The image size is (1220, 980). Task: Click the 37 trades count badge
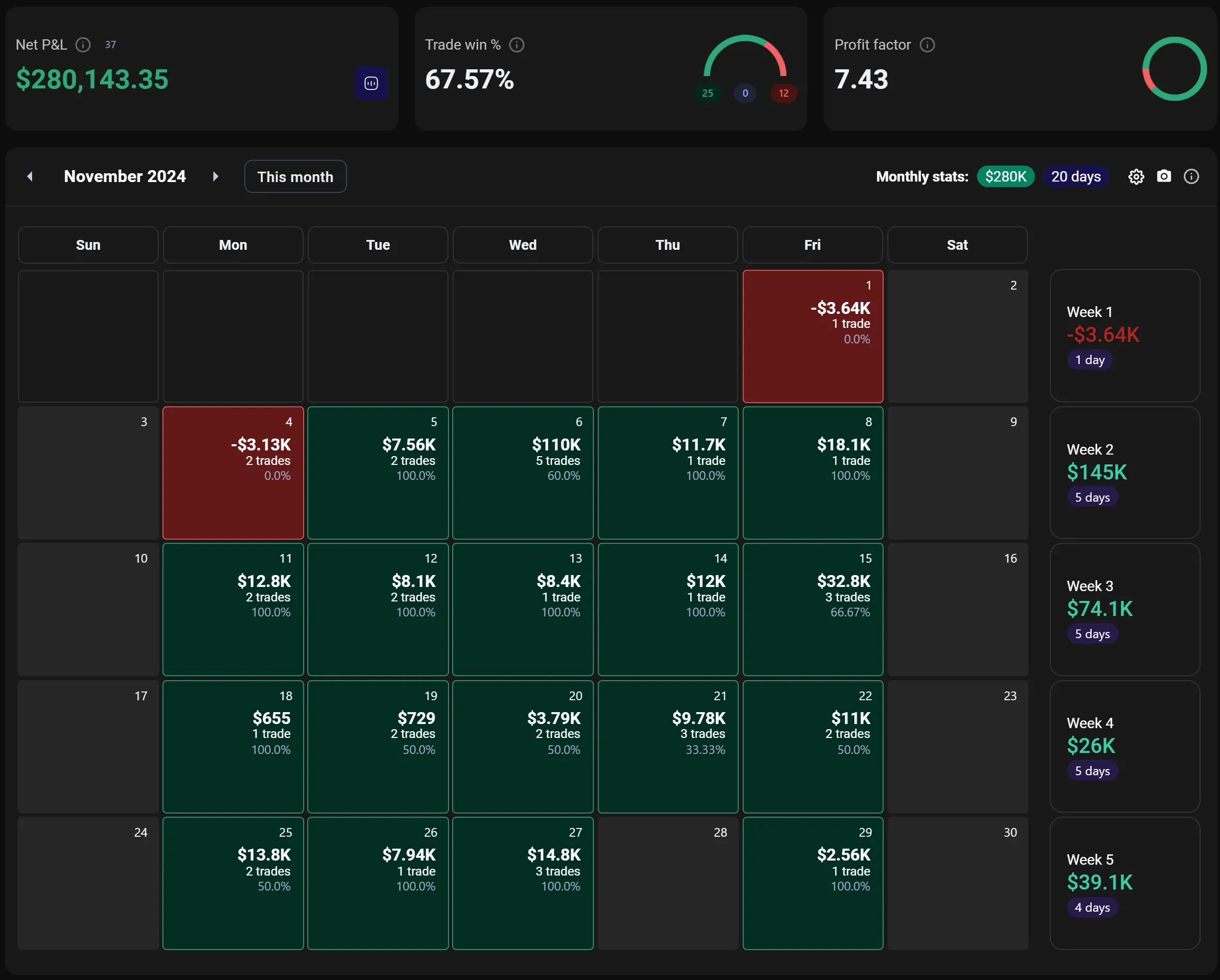pyautogui.click(x=110, y=44)
